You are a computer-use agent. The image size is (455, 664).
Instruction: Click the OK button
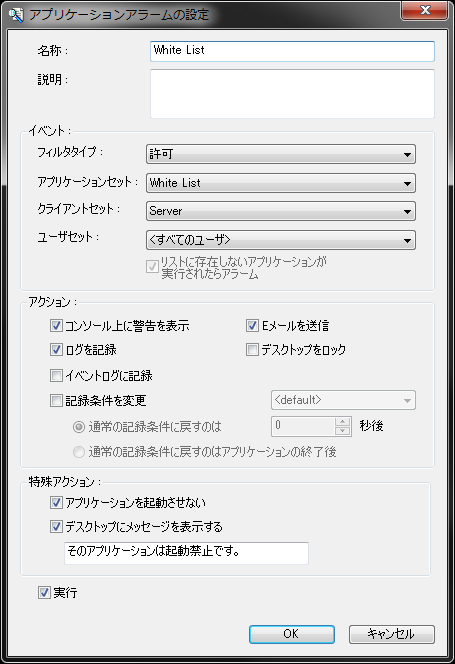[291, 634]
